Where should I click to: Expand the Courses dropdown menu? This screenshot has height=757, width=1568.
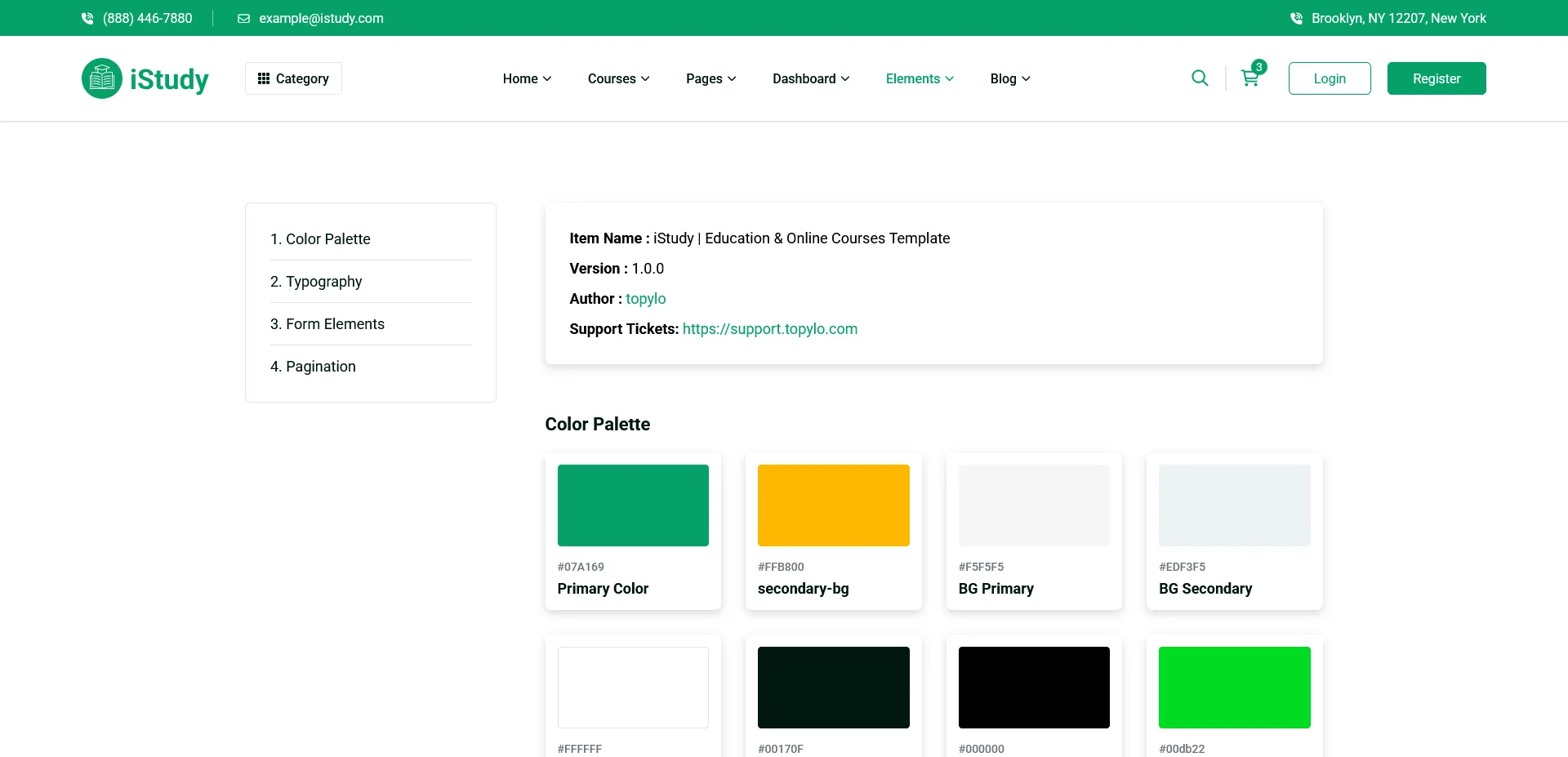pos(618,78)
